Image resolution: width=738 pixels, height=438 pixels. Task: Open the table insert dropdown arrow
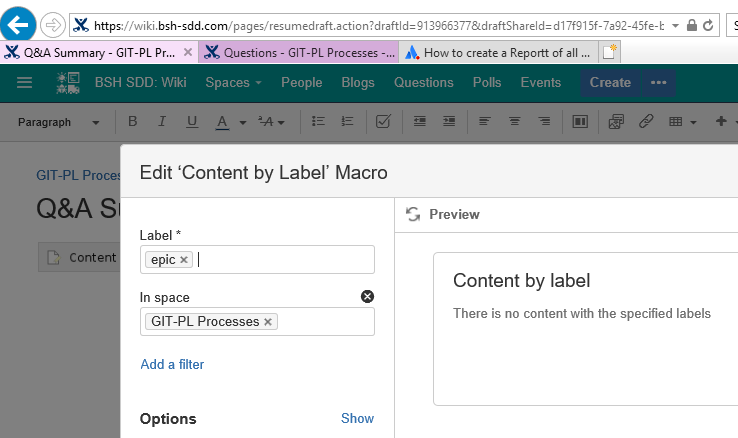(693, 122)
